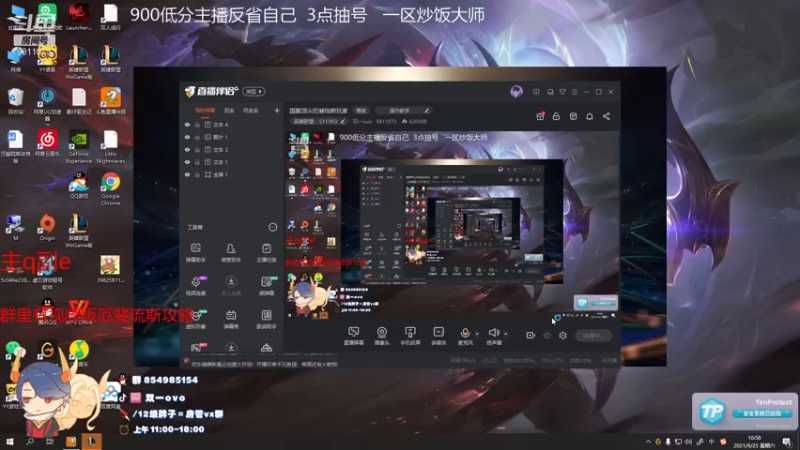Open the storefront icon beside the bell
Screen dimensions: 800x450
tap(573, 116)
